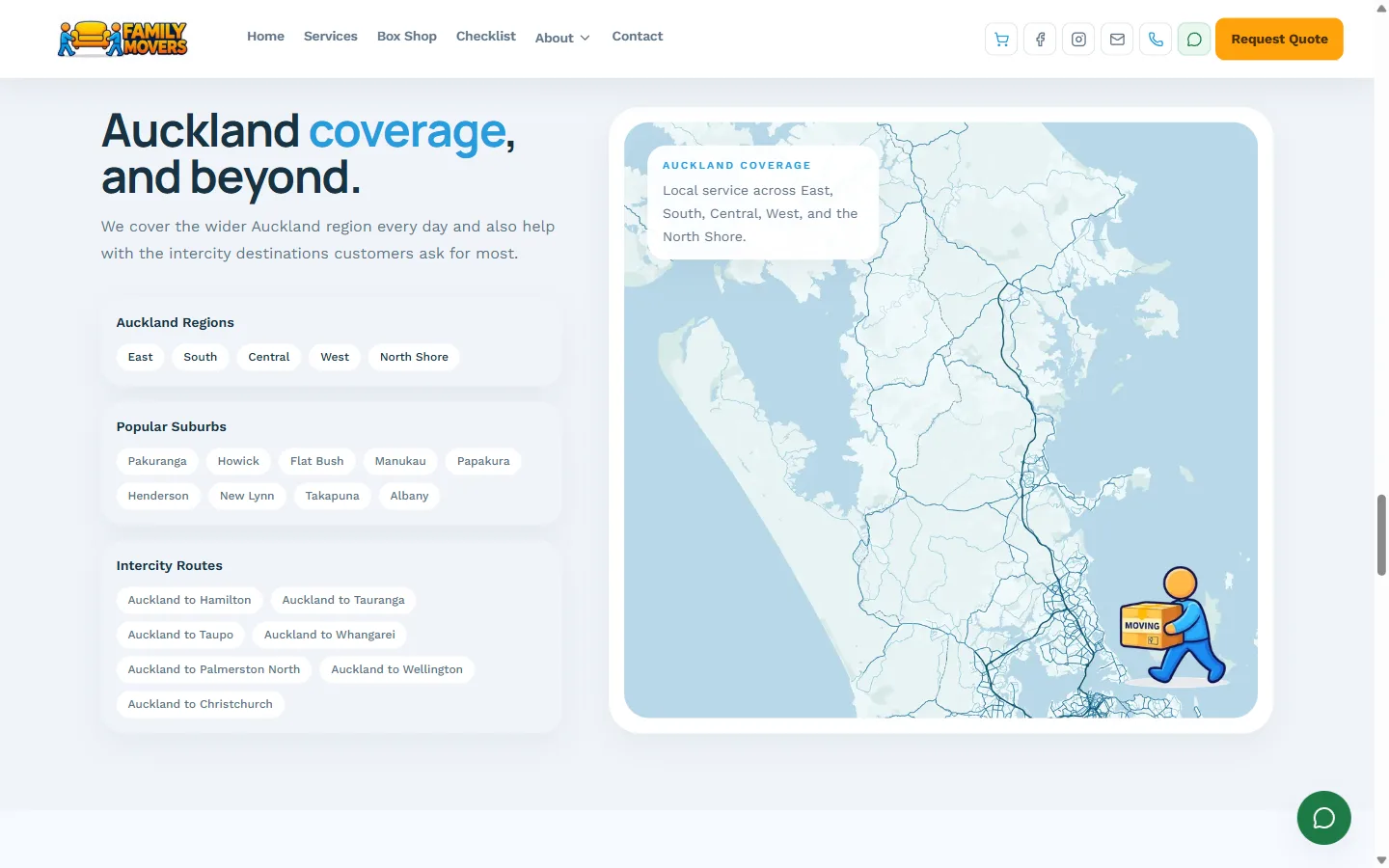Click the Auckland to Christchurch route
The width and height of the screenshot is (1389, 868).
pyautogui.click(x=201, y=704)
